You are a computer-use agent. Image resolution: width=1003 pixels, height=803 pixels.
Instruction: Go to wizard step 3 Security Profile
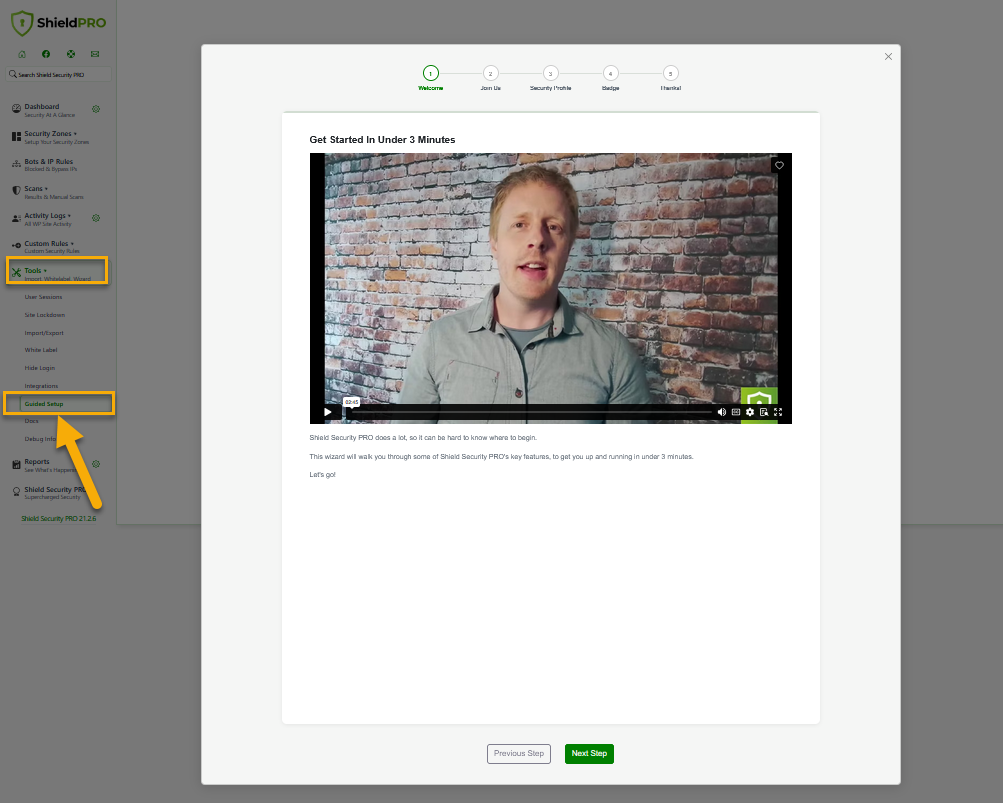coord(550,73)
